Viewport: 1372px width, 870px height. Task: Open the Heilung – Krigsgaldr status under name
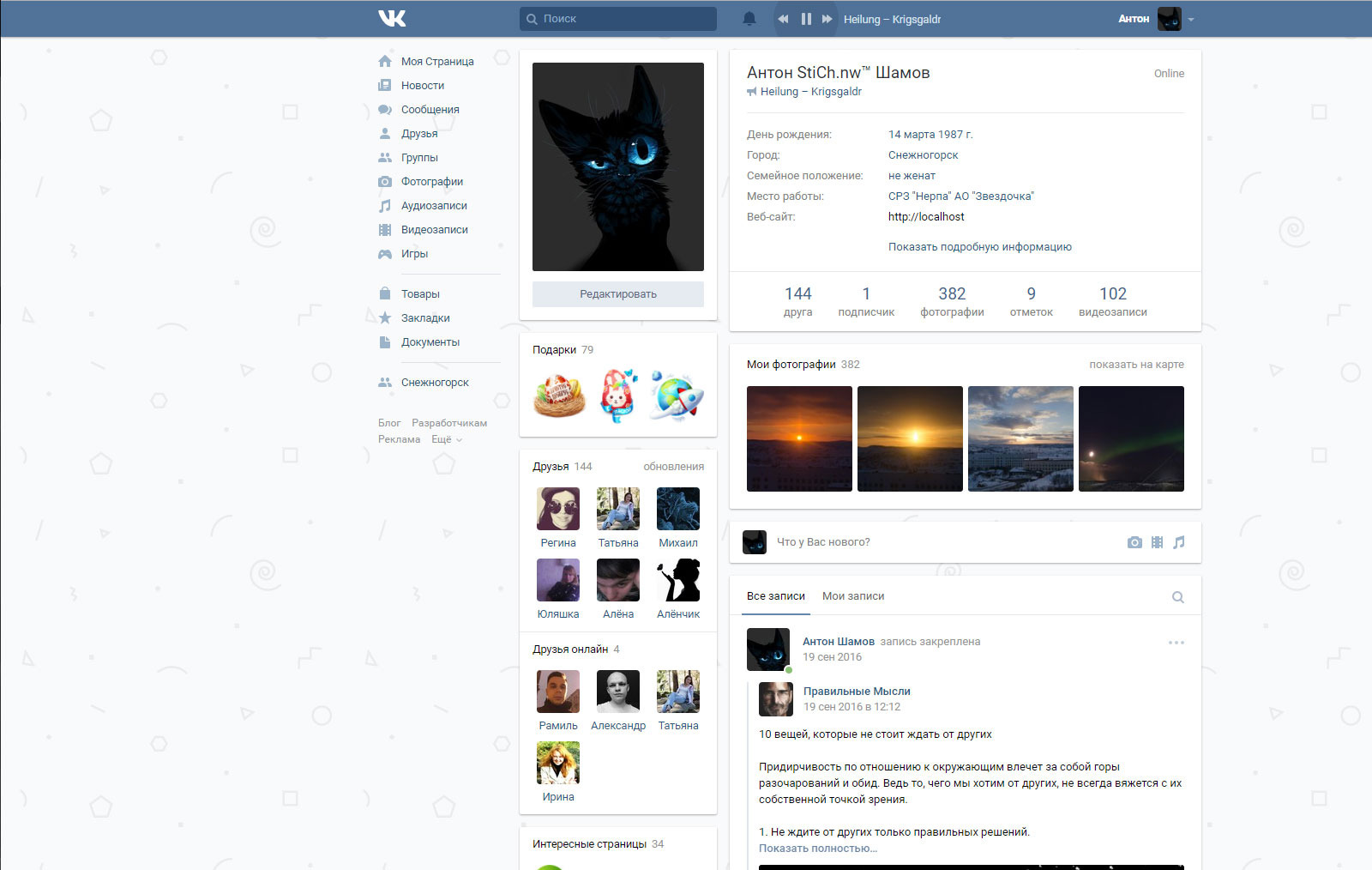tap(811, 92)
